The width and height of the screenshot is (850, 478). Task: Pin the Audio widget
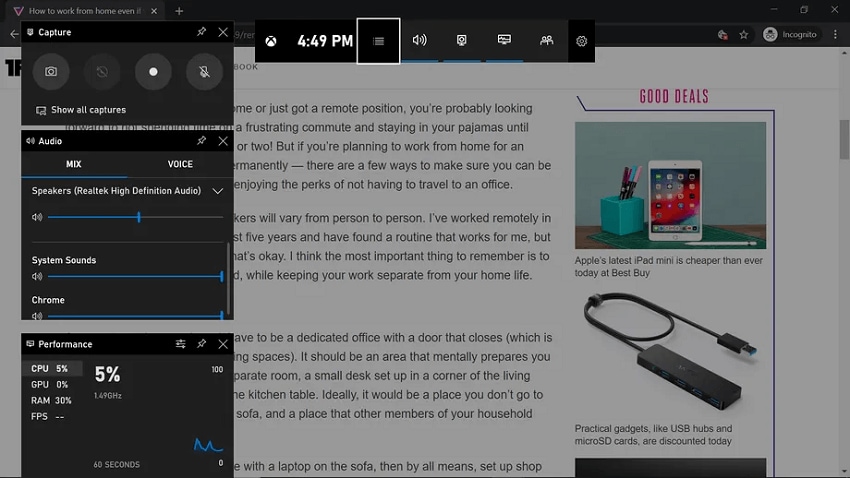[x=201, y=141]
